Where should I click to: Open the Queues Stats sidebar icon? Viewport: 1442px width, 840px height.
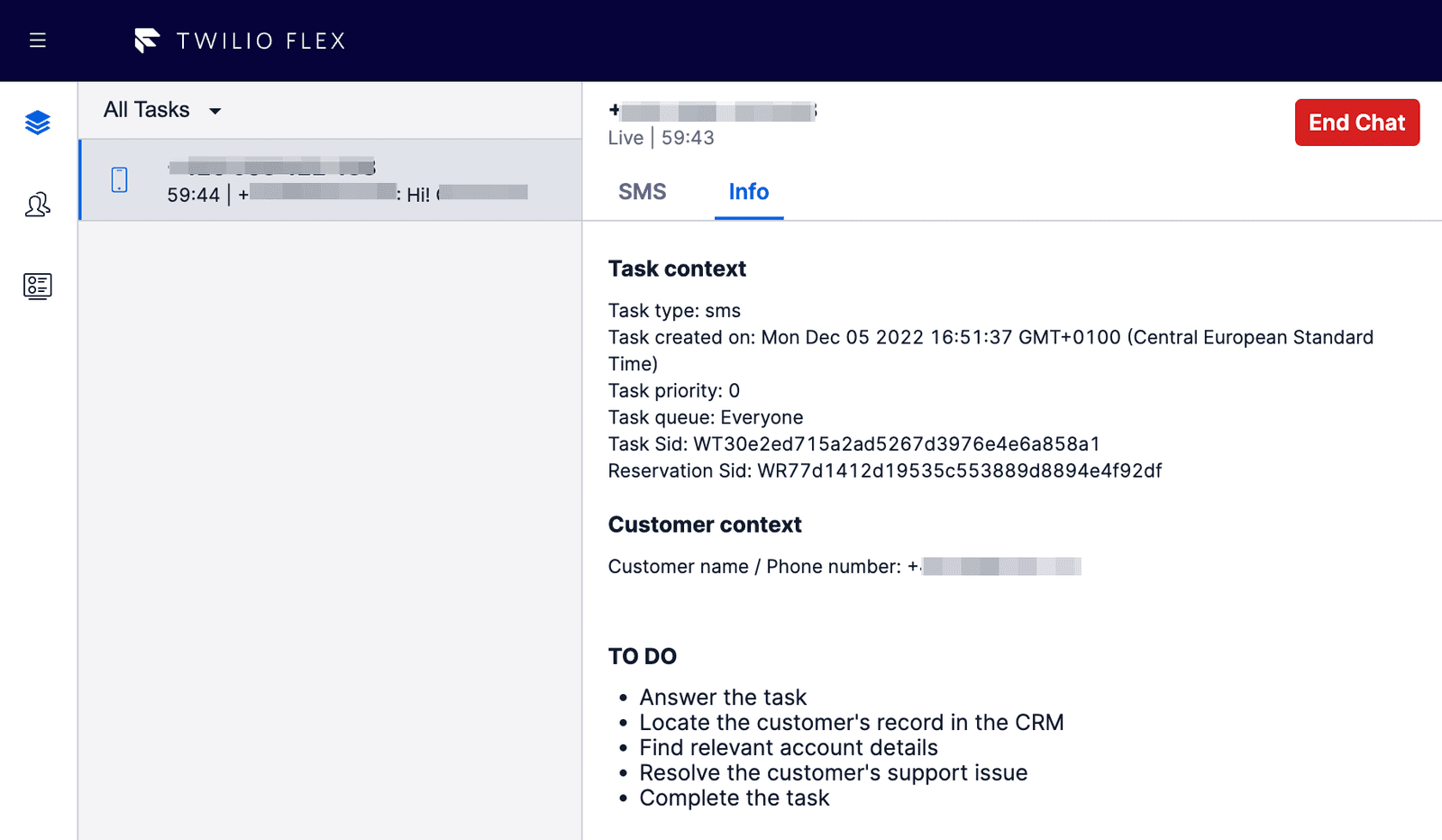tap(37, 287)
